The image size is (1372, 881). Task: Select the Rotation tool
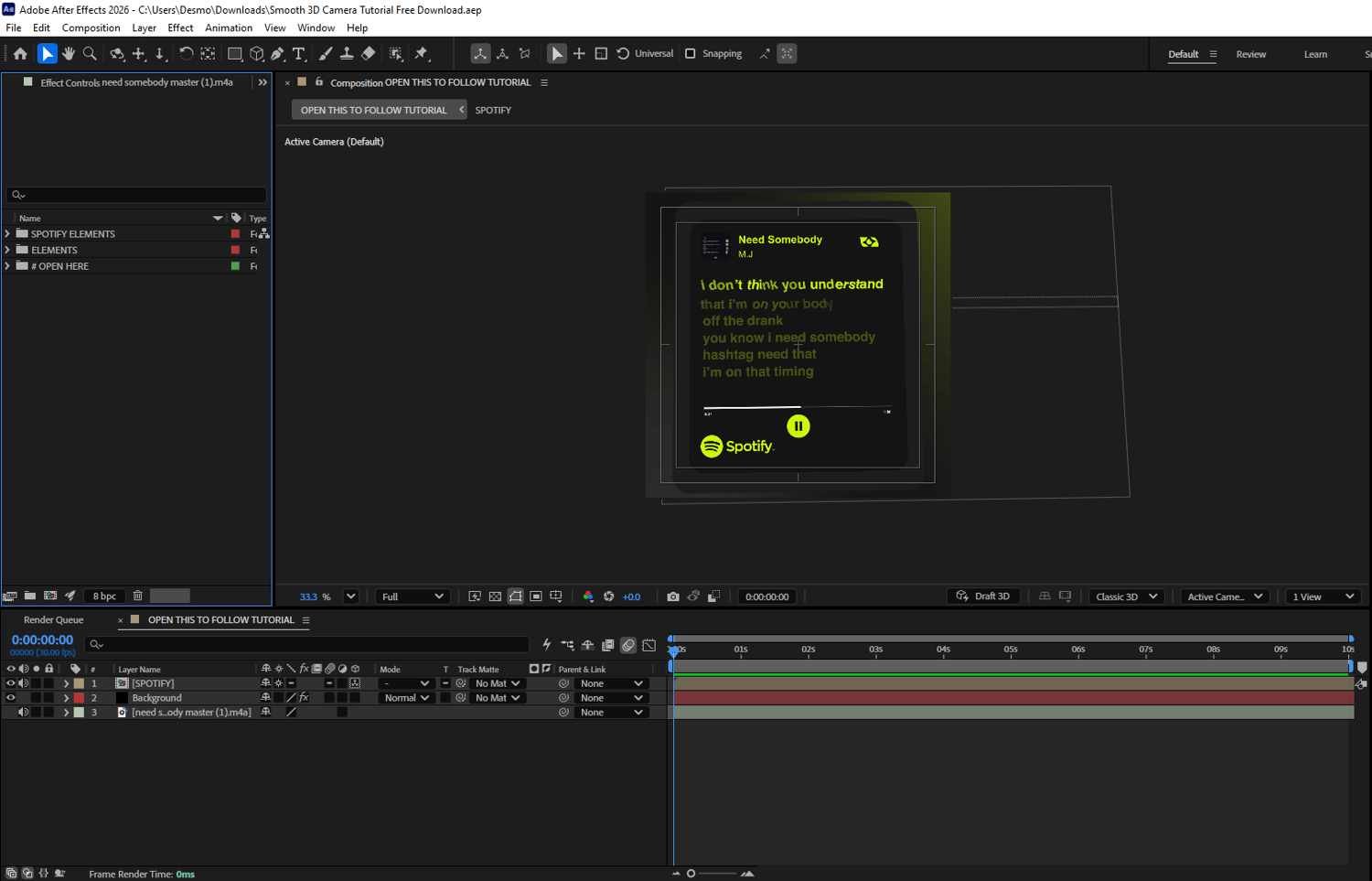pyautogui.click(x=186, y=54)
